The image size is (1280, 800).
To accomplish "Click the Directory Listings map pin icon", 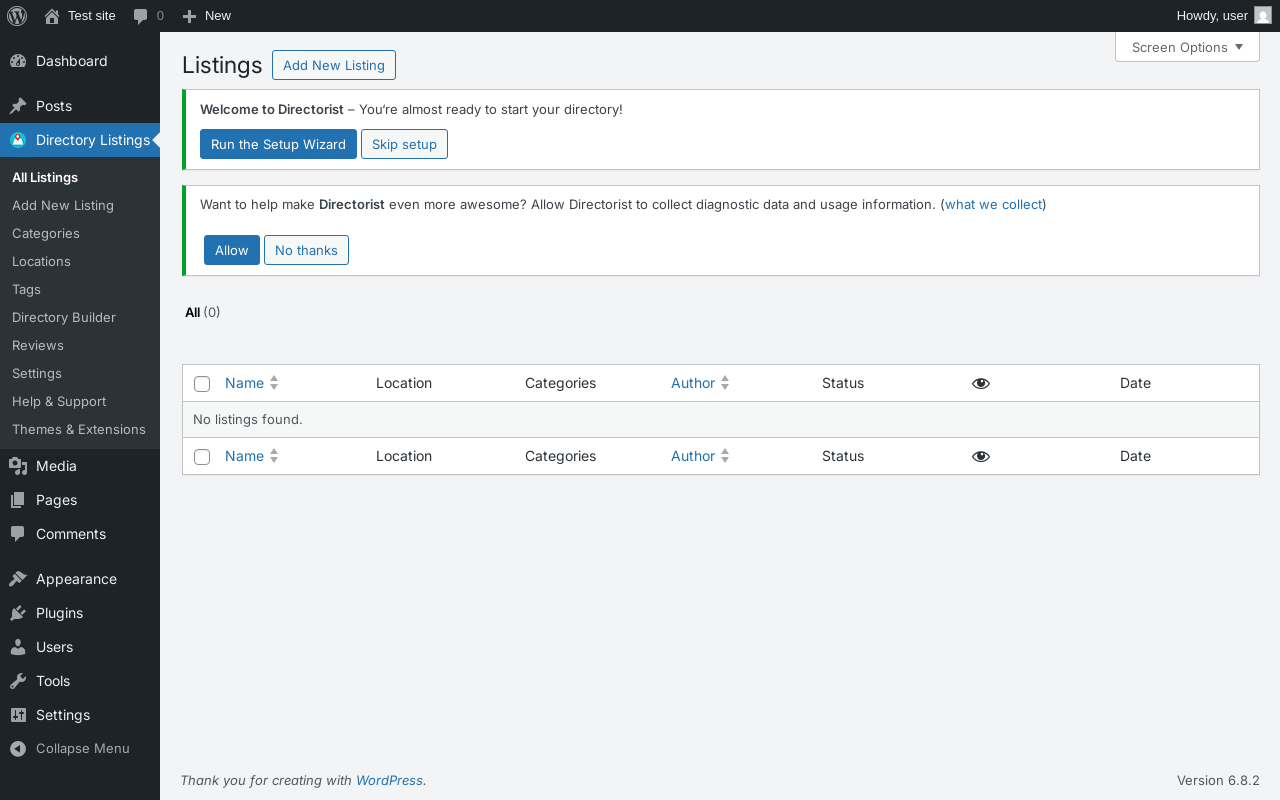I will click(18, 140).
